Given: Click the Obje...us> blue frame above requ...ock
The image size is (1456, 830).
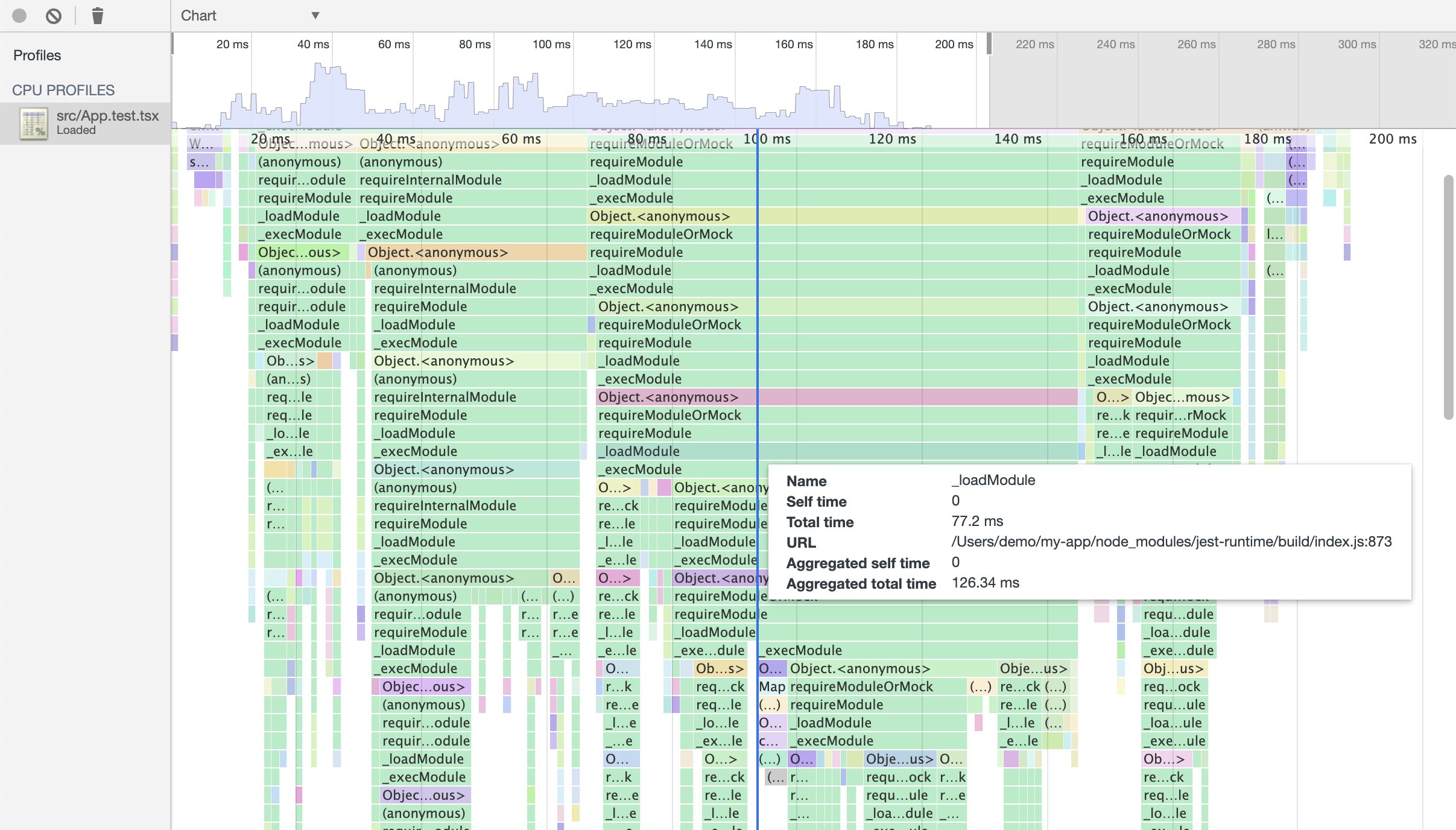Looking at the screenshot, I should click(899, 759).
